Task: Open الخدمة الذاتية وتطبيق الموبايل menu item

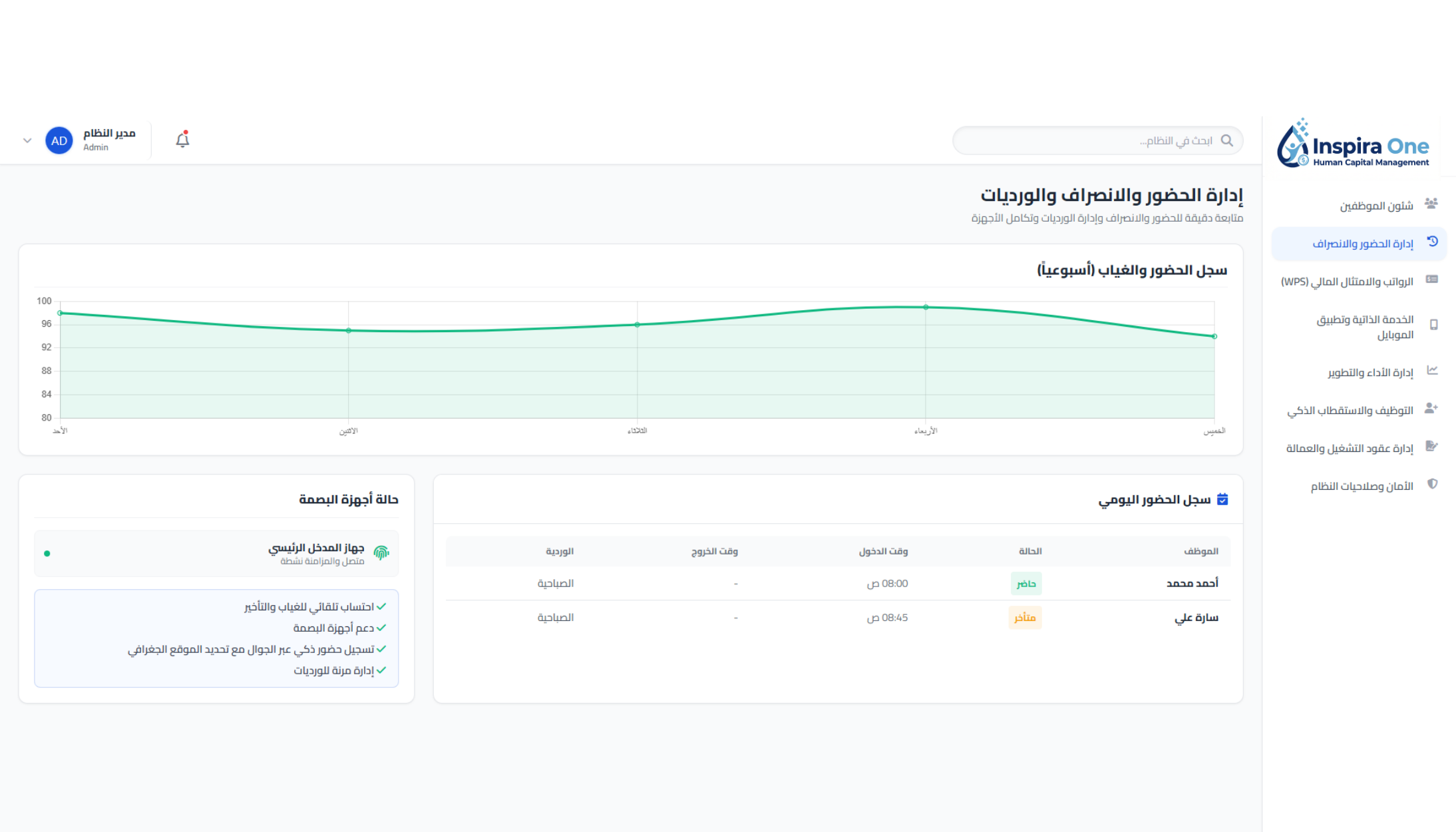Action: coord(1359,327)
